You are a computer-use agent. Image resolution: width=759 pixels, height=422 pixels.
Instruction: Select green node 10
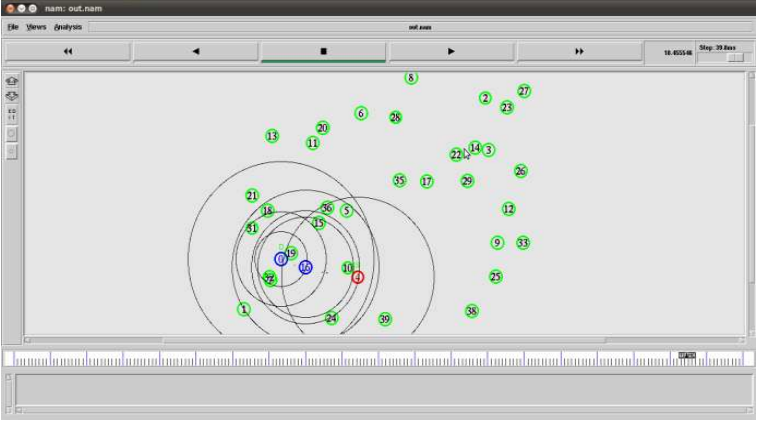pos(348,268)
